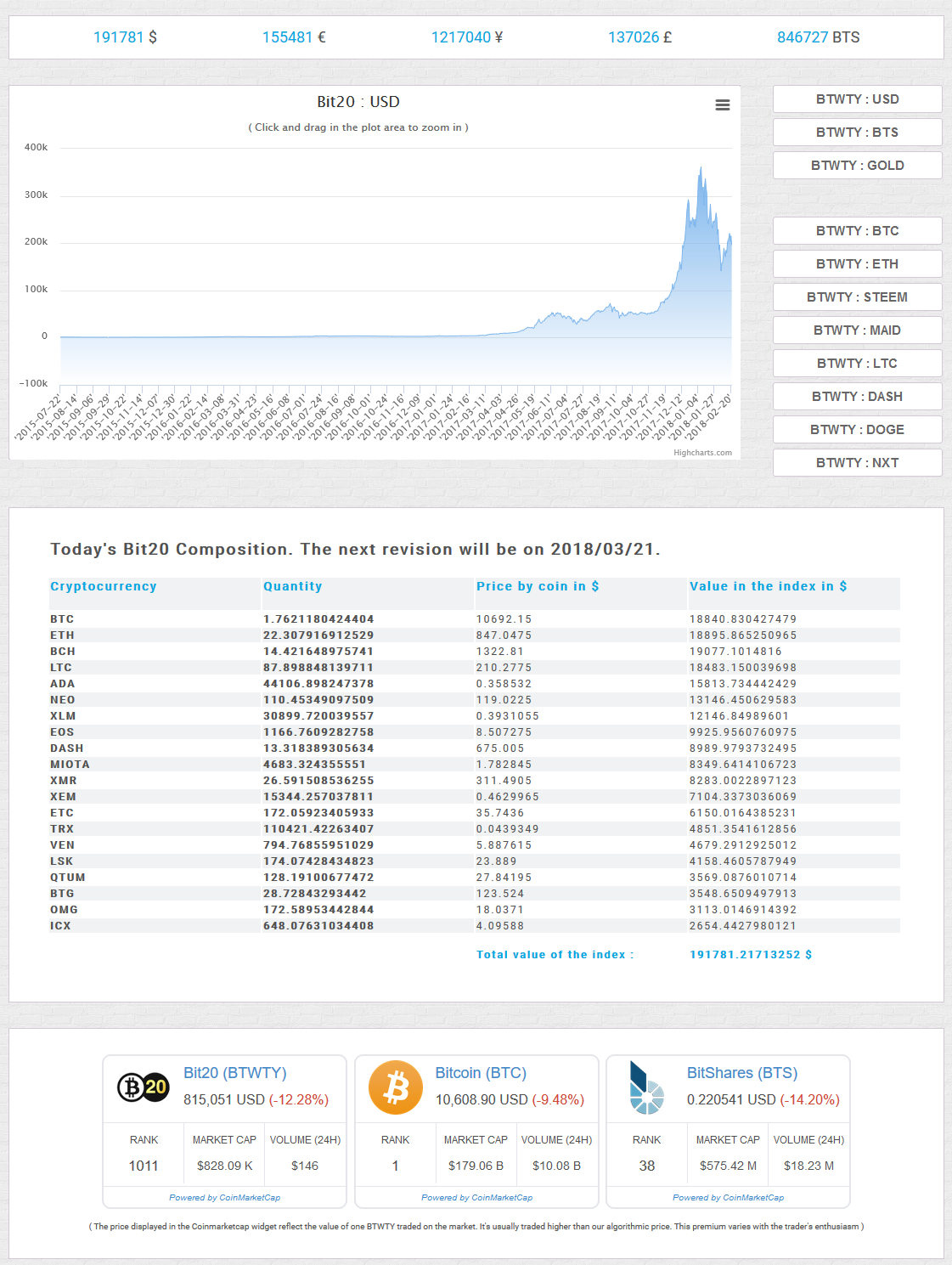Click Powered by CoinMarketCap under Bit20 widget

(224, 1198)
